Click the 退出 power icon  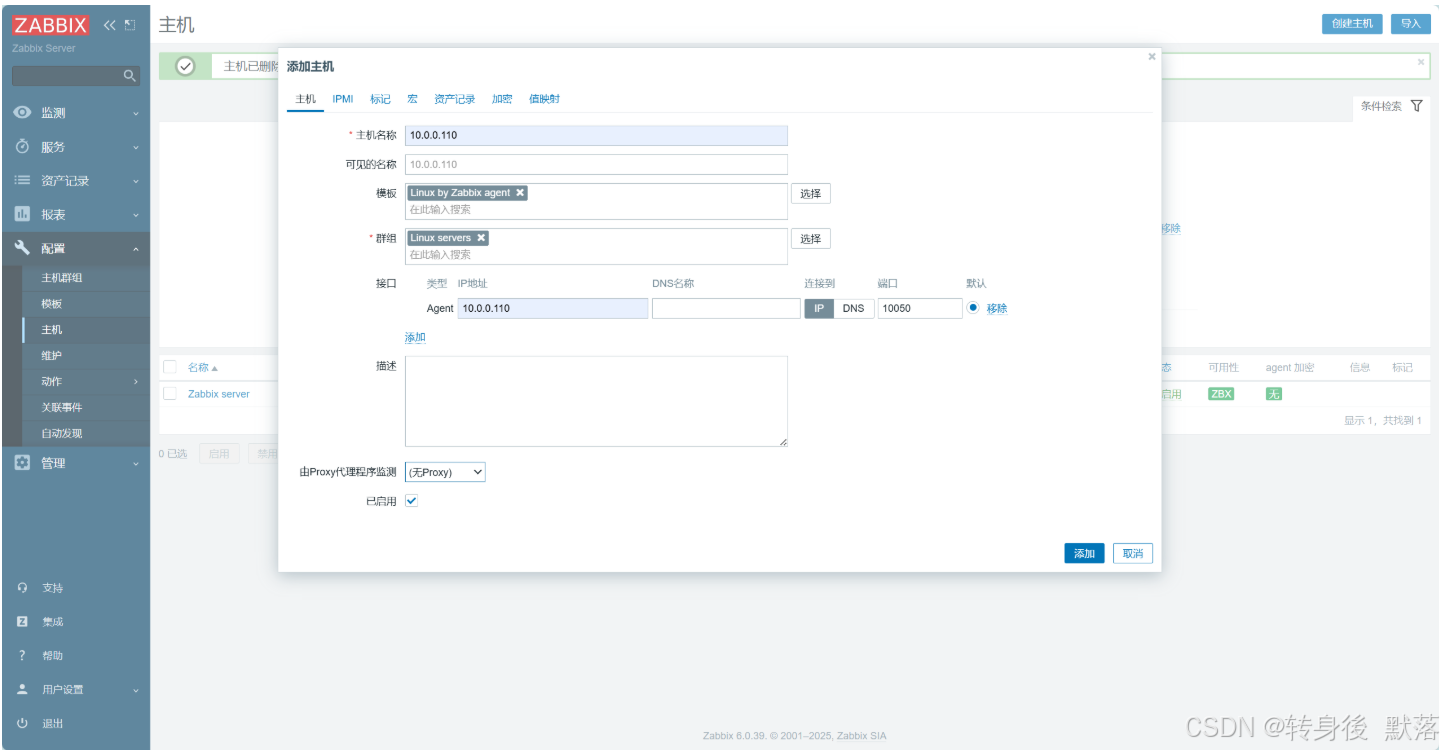pyautogui.click(x=22, y=723)
